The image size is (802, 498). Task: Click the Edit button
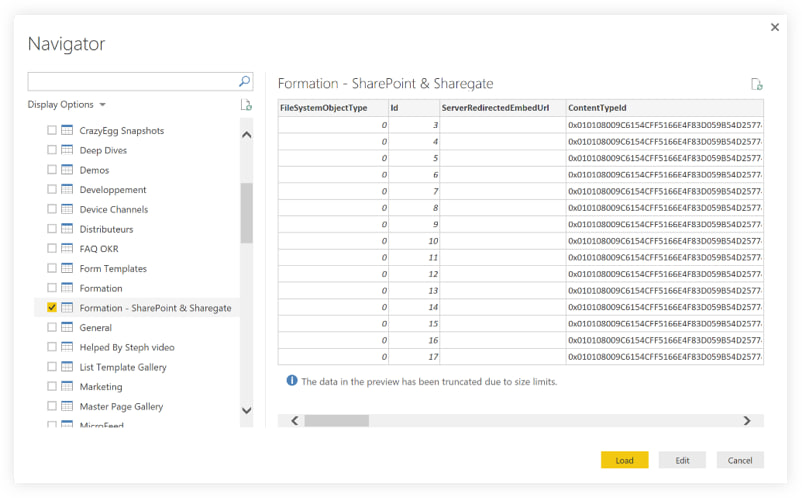point(682,460)
